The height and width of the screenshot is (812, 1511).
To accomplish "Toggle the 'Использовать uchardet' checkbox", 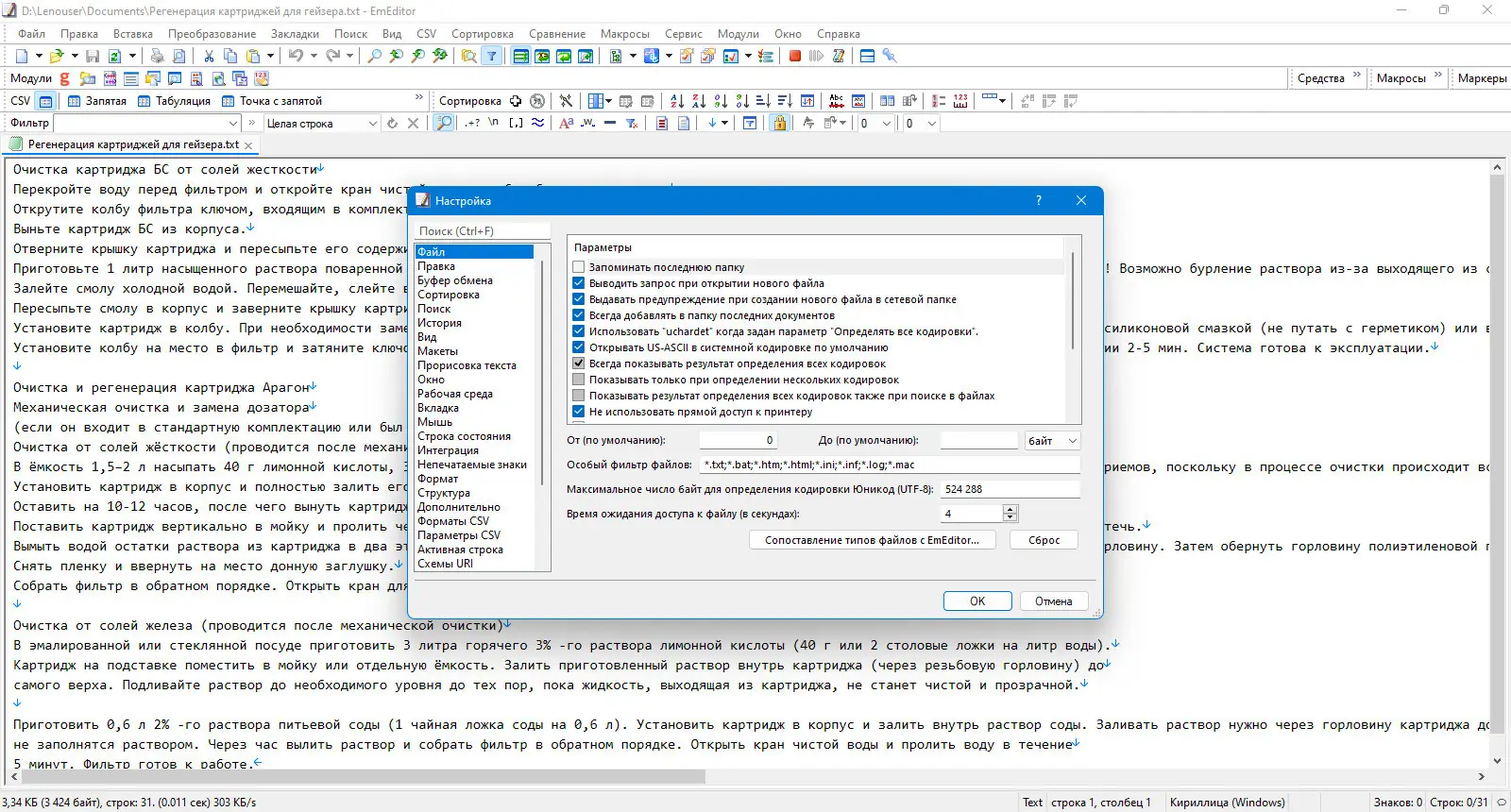I will tap(579, 331).
